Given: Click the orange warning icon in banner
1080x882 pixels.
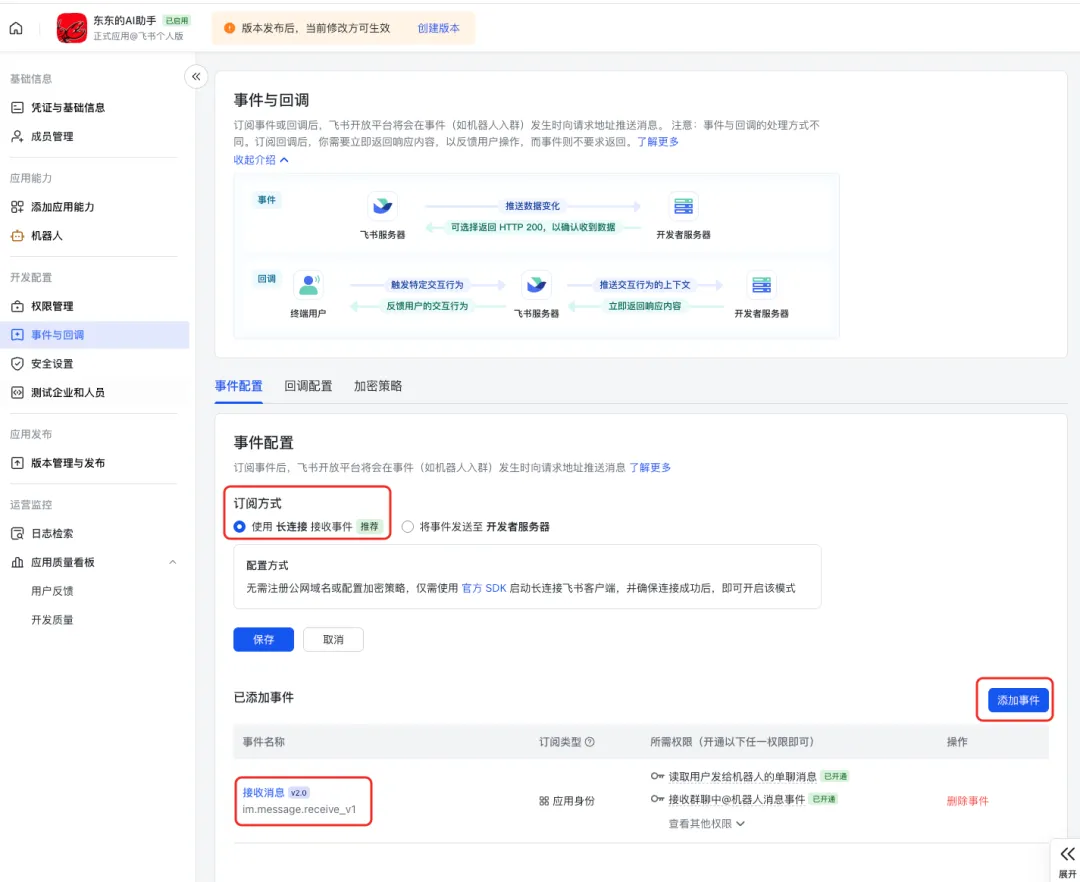Looking at the screenshot, I should coord(229,28).
